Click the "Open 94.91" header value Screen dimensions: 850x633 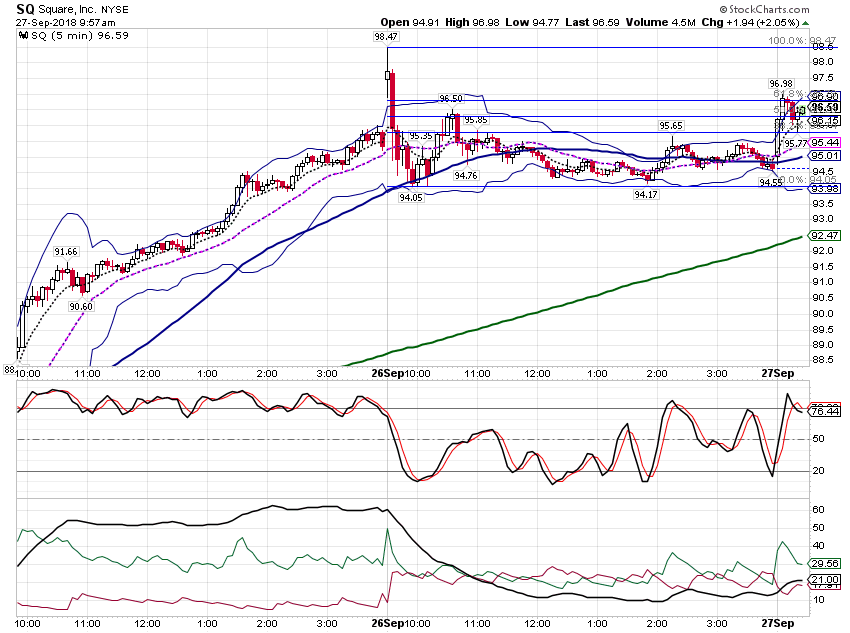[x=410, y=22]
